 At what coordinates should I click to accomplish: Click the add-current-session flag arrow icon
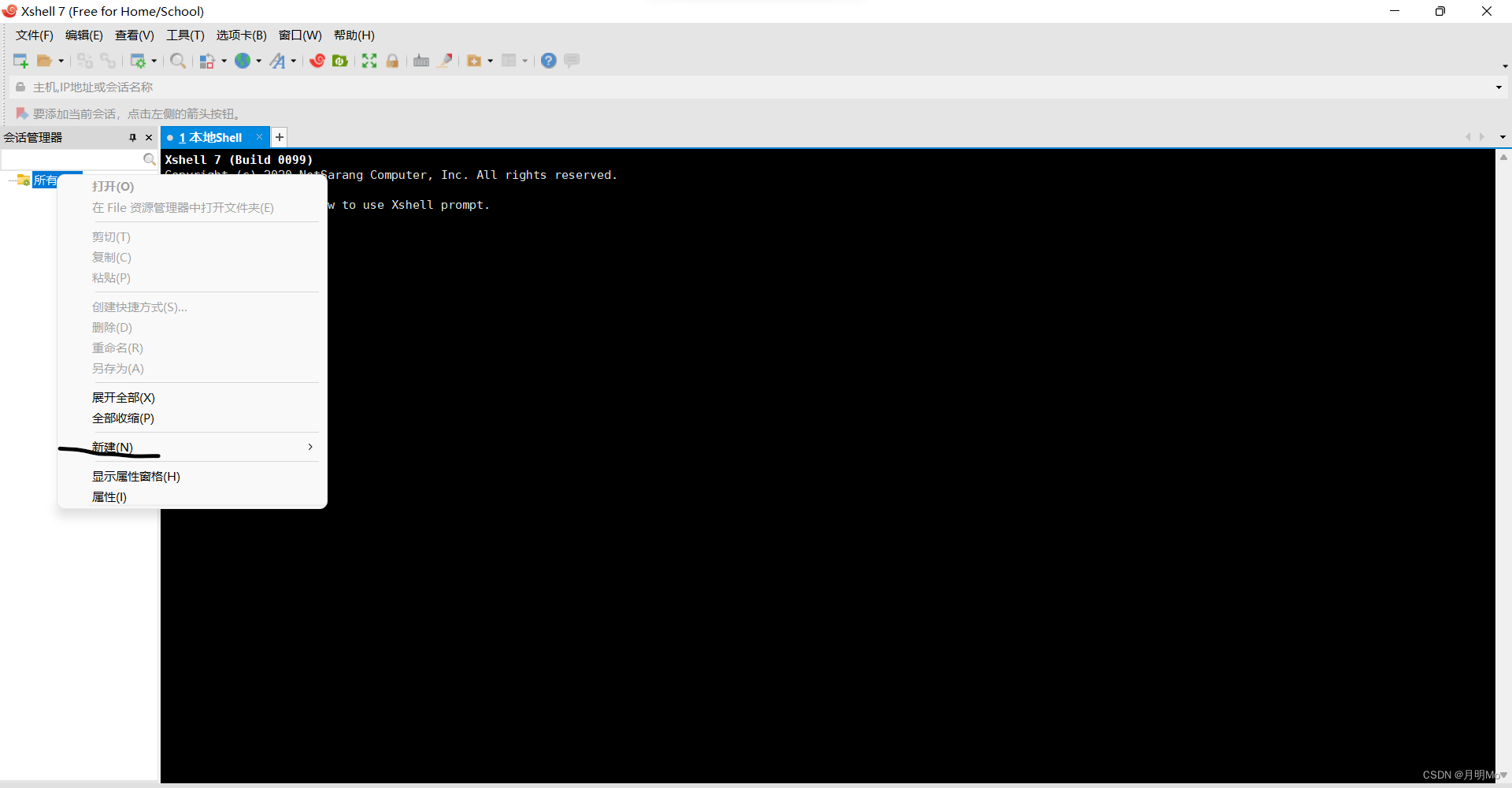point(22,113)
